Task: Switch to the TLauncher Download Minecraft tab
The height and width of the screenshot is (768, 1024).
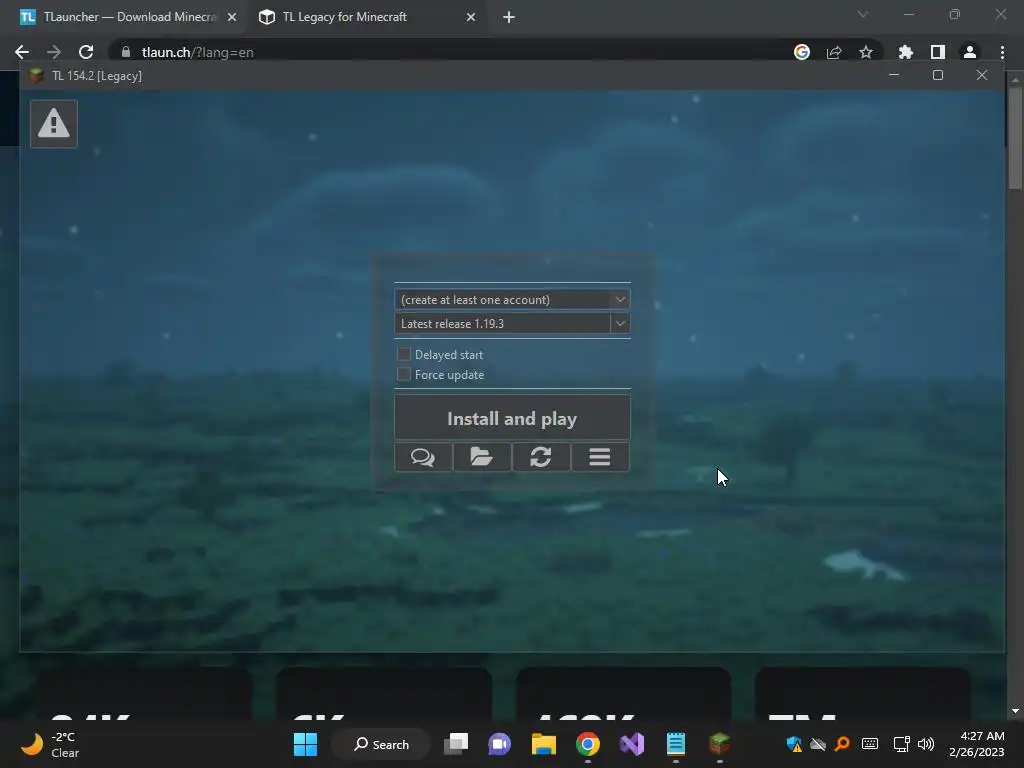Action: pos(129,17)
